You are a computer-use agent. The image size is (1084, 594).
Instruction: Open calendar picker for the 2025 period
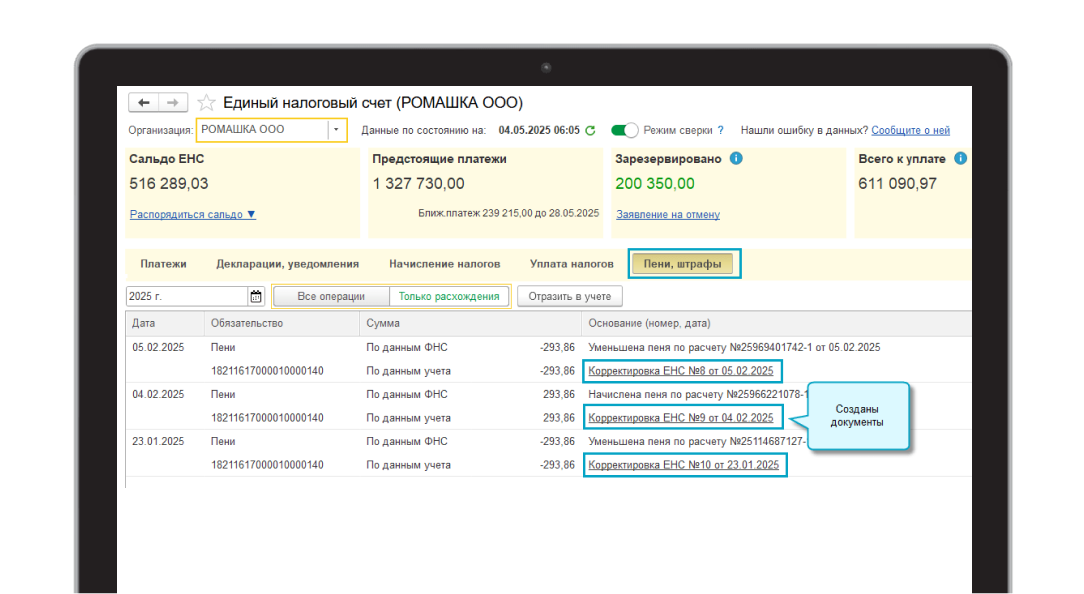(x=255, y=296)
